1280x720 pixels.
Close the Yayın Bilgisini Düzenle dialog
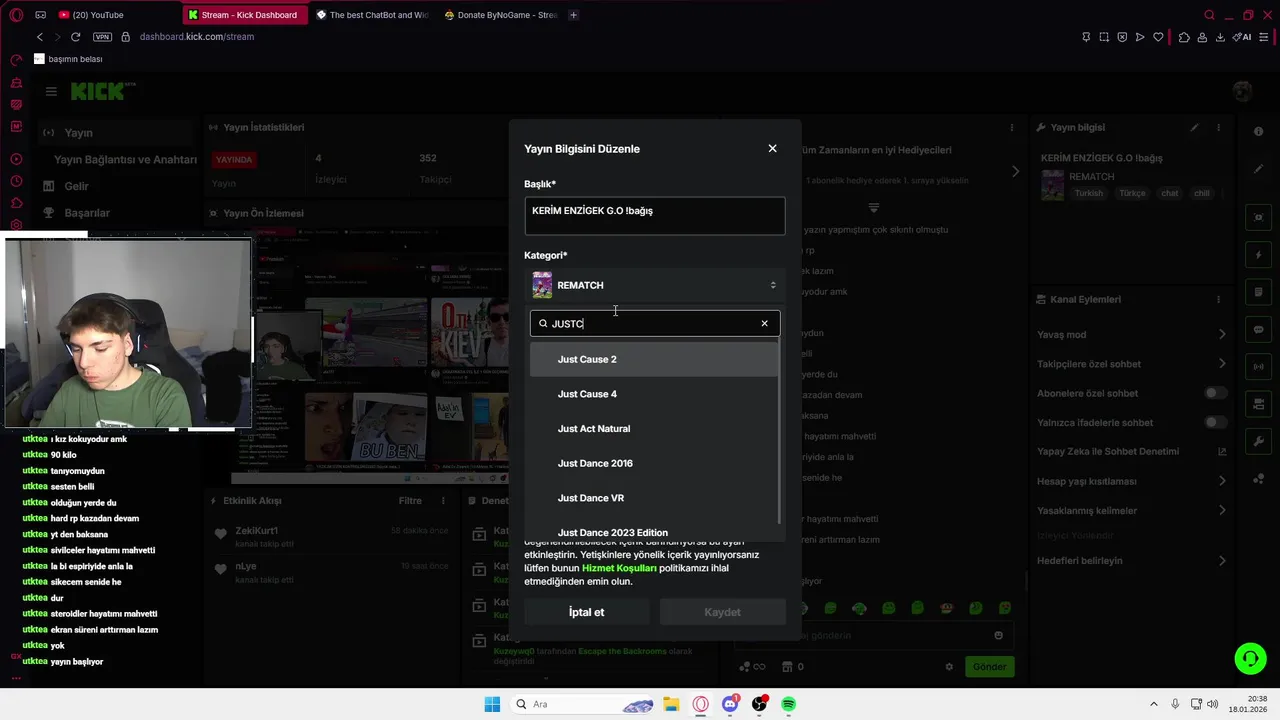pyautogui.click(x=772, y=148)
